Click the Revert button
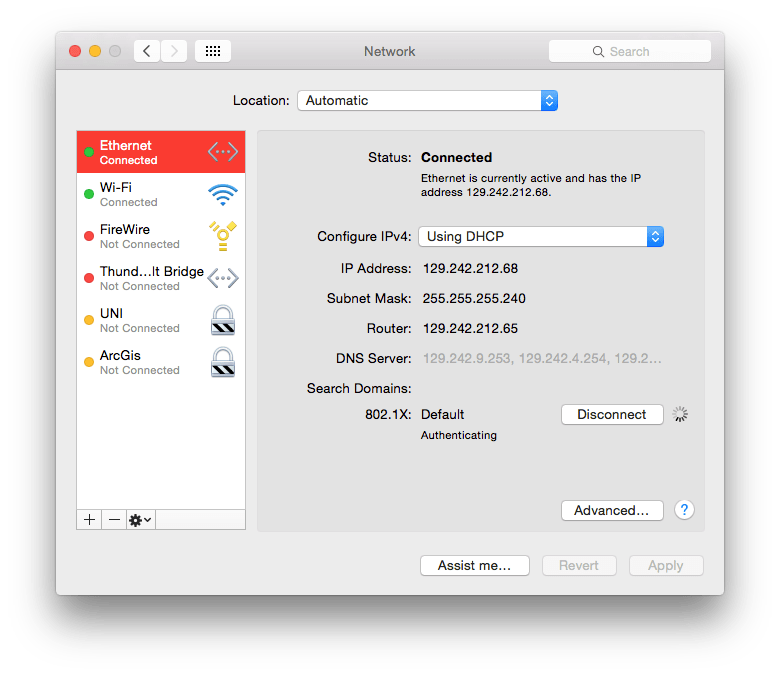Screen dimensions: 780x675 click(x=579, y=566)
